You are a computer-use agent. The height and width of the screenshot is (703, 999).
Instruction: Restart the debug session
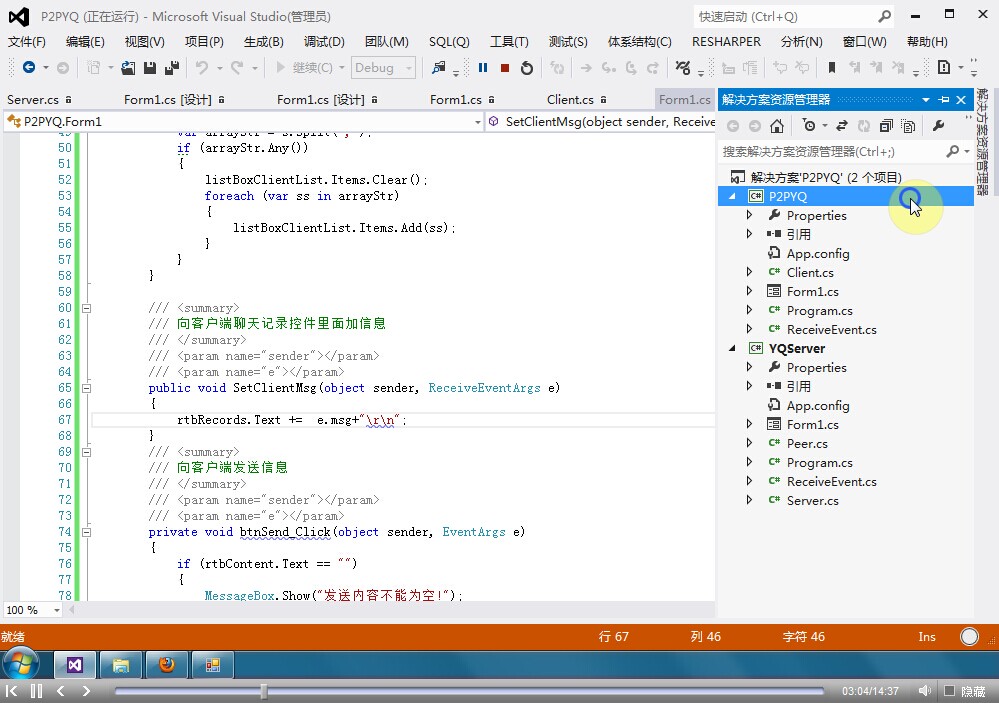(527, 68)
